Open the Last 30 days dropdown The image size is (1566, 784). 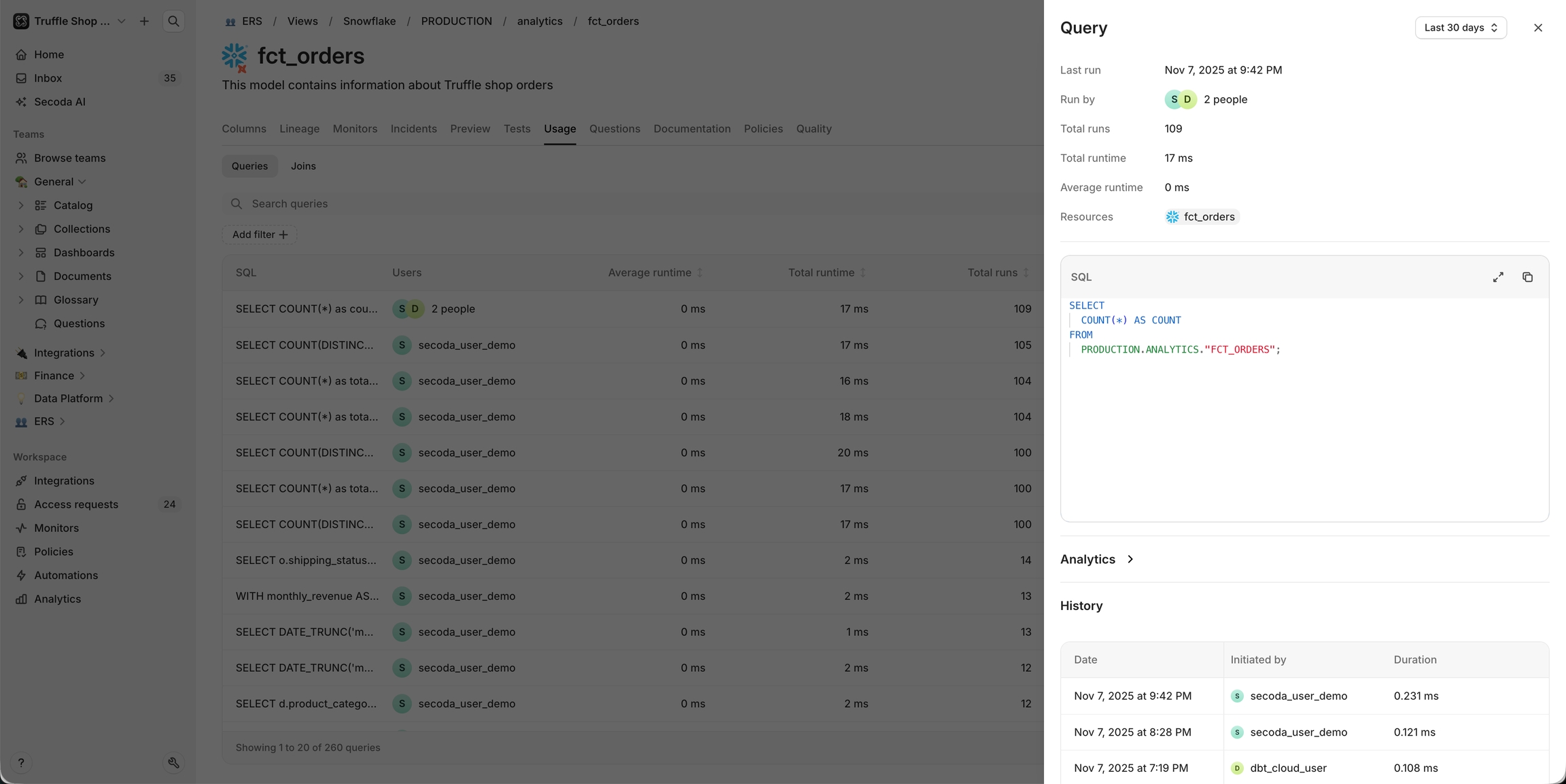pos(1460,28)
